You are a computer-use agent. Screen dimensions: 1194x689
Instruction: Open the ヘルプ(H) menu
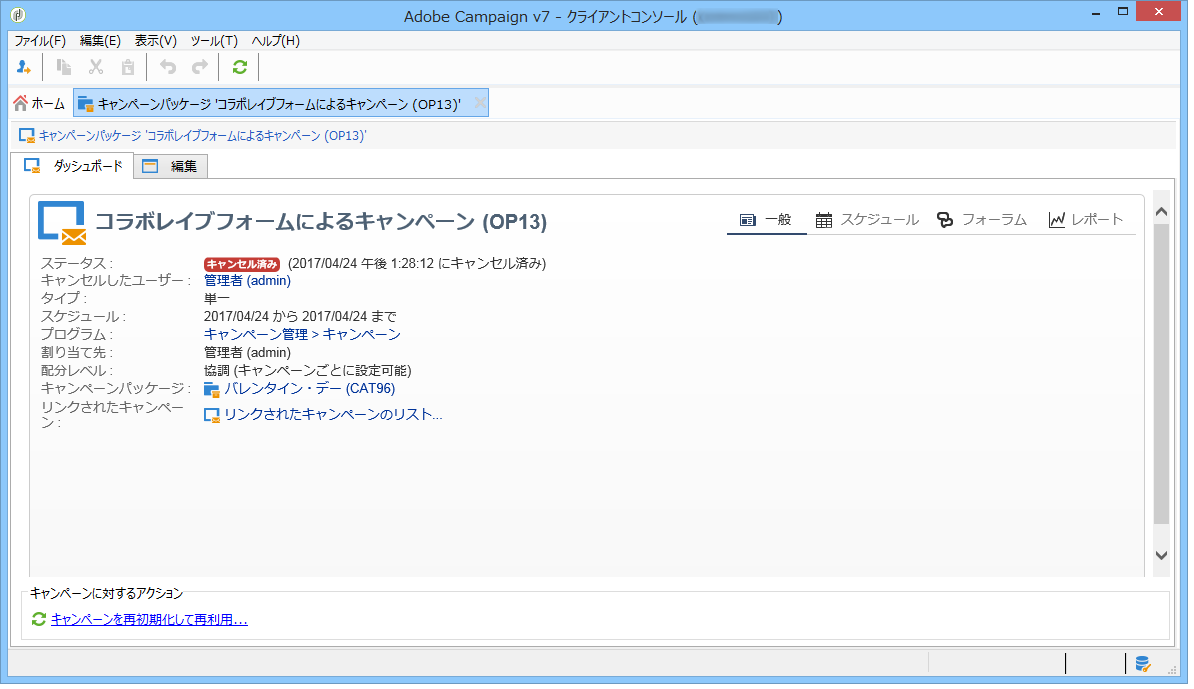[x=276, y=41]
